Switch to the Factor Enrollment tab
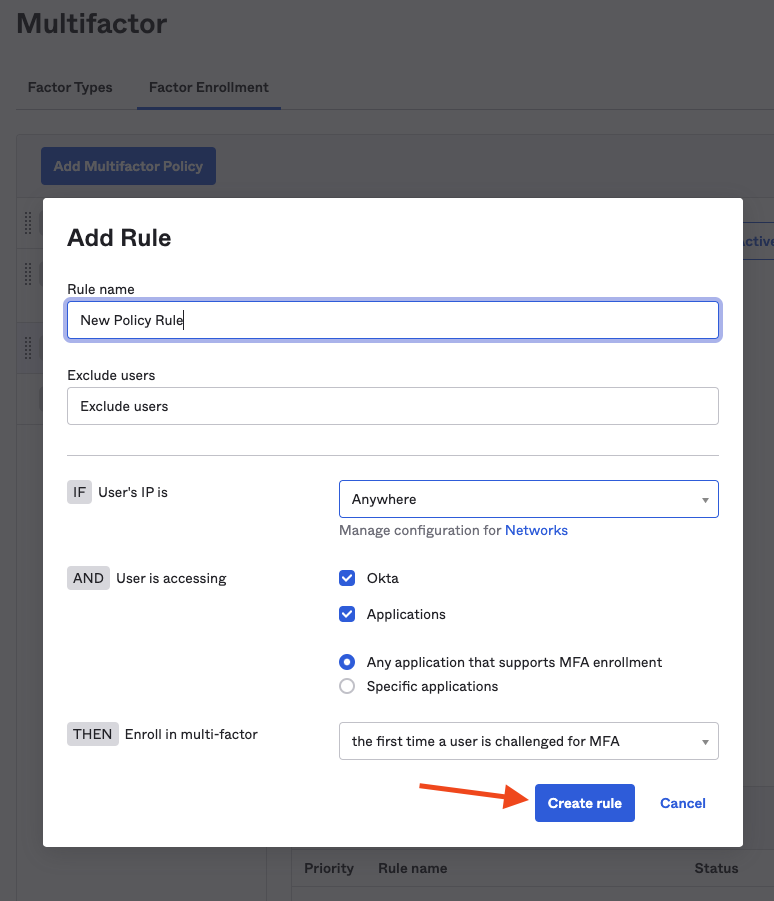The image size is (774, 901). click(x=208, y=87)
